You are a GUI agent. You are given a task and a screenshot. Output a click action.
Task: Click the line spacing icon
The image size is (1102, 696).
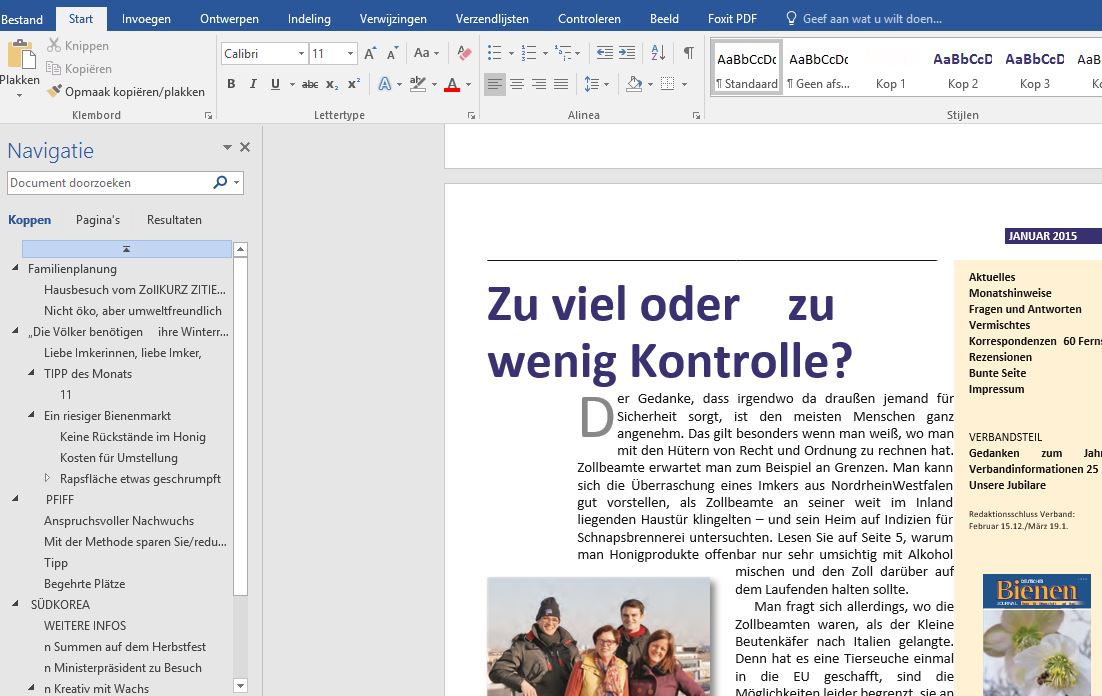pos(592,84)
